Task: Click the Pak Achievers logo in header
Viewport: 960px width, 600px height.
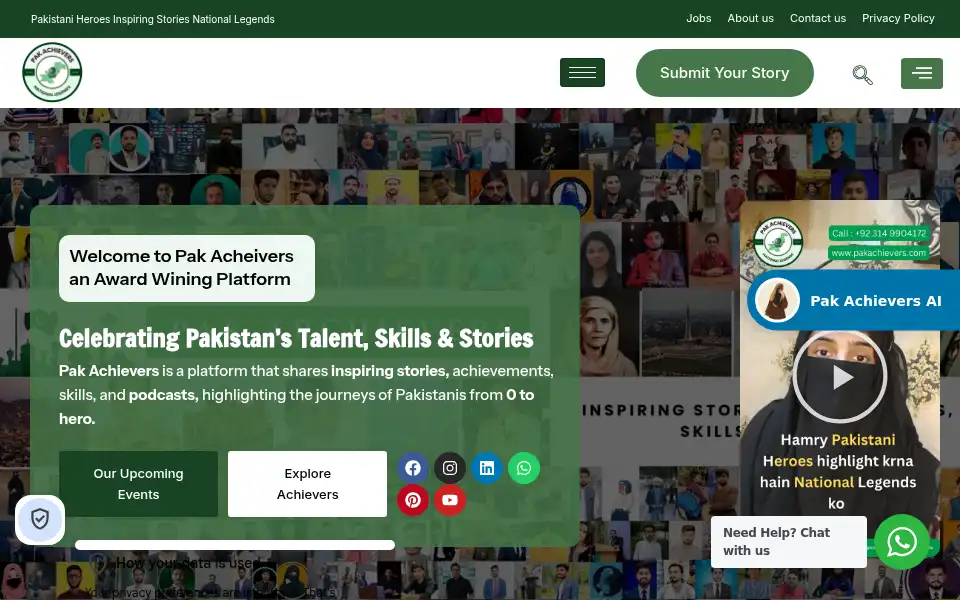Action: 52,72
